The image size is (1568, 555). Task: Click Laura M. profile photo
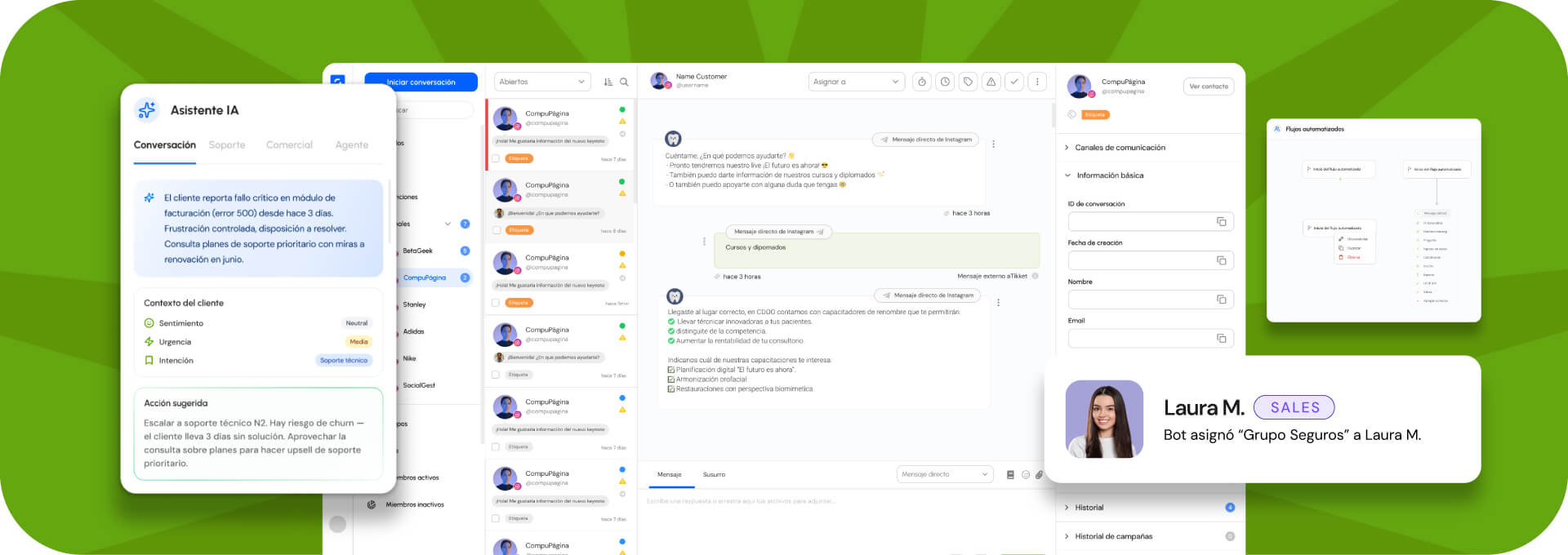tap(1104, 419)
